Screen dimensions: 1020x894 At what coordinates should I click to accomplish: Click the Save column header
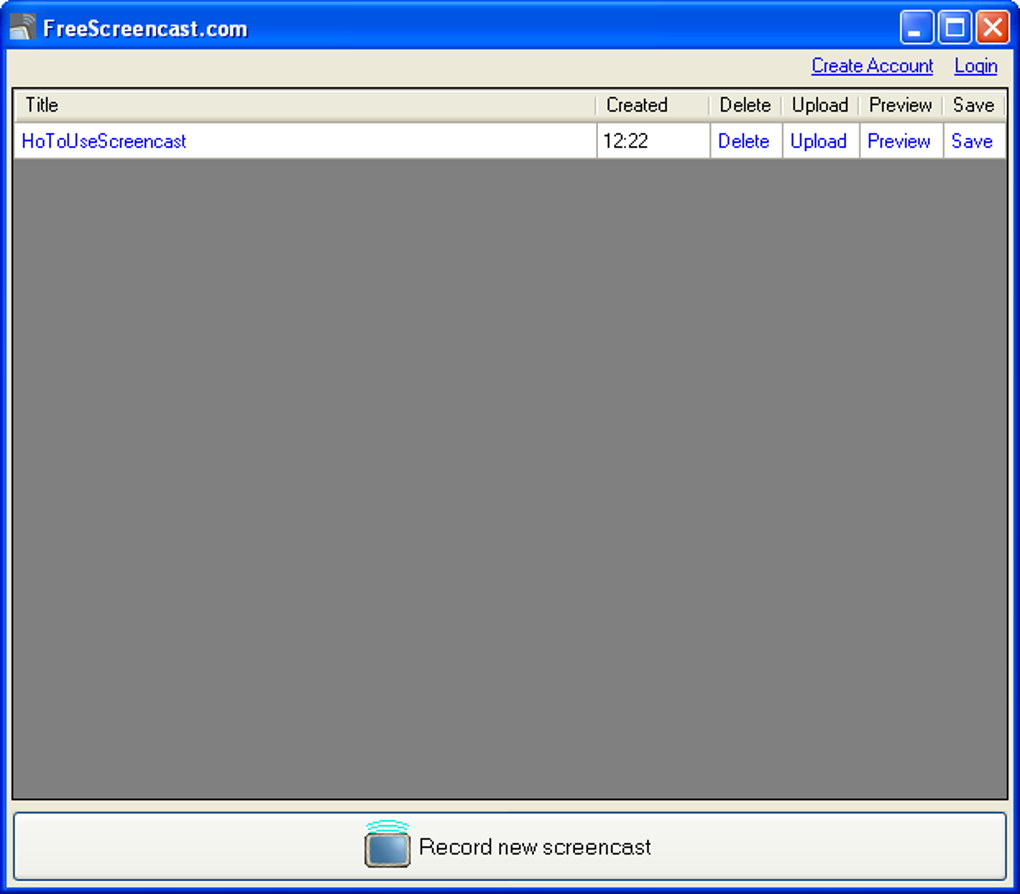[974, 105]
